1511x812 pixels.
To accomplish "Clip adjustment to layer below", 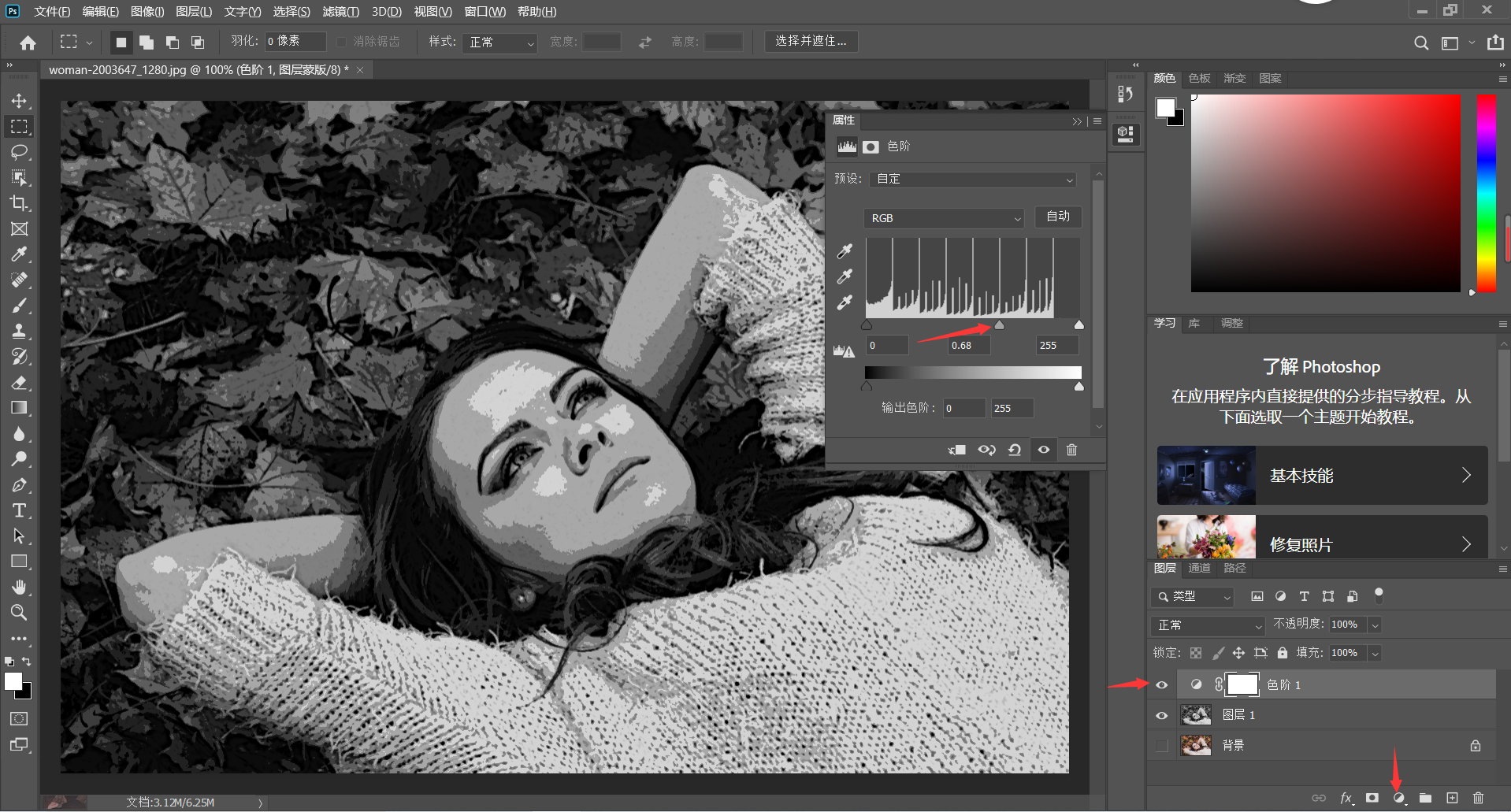I will (957, 450).
